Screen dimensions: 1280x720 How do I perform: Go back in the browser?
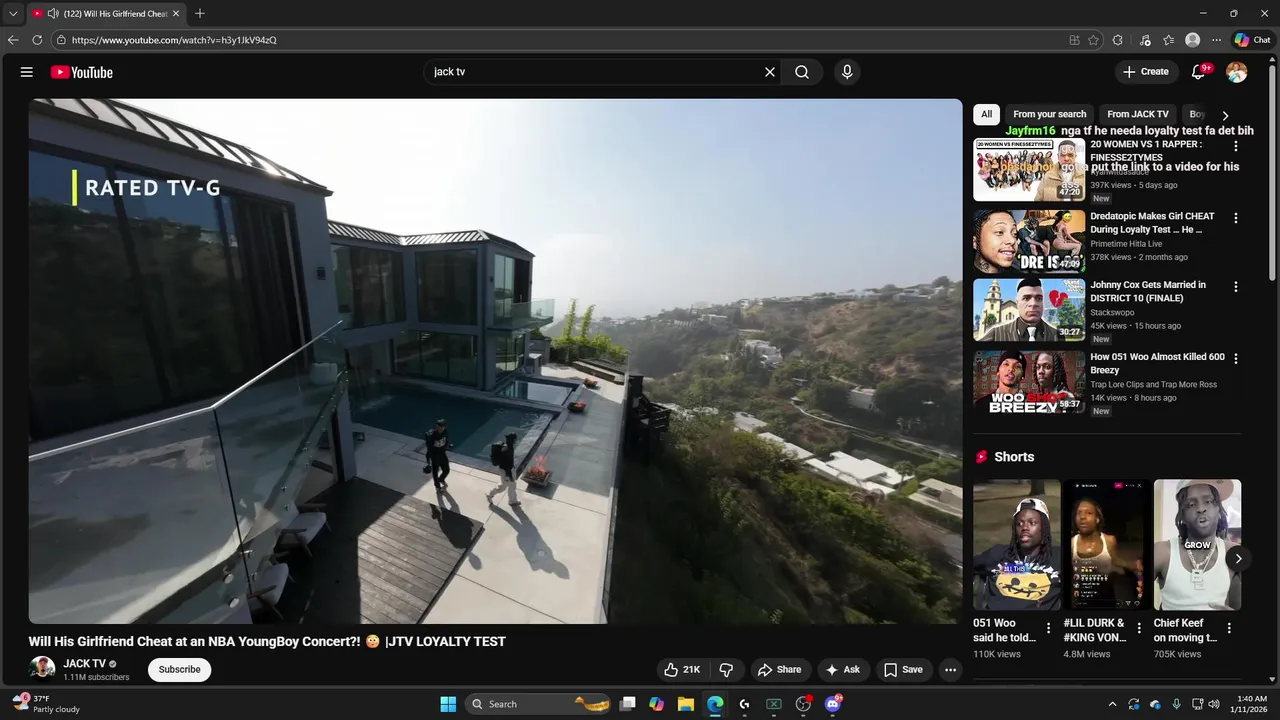[13, 40]
